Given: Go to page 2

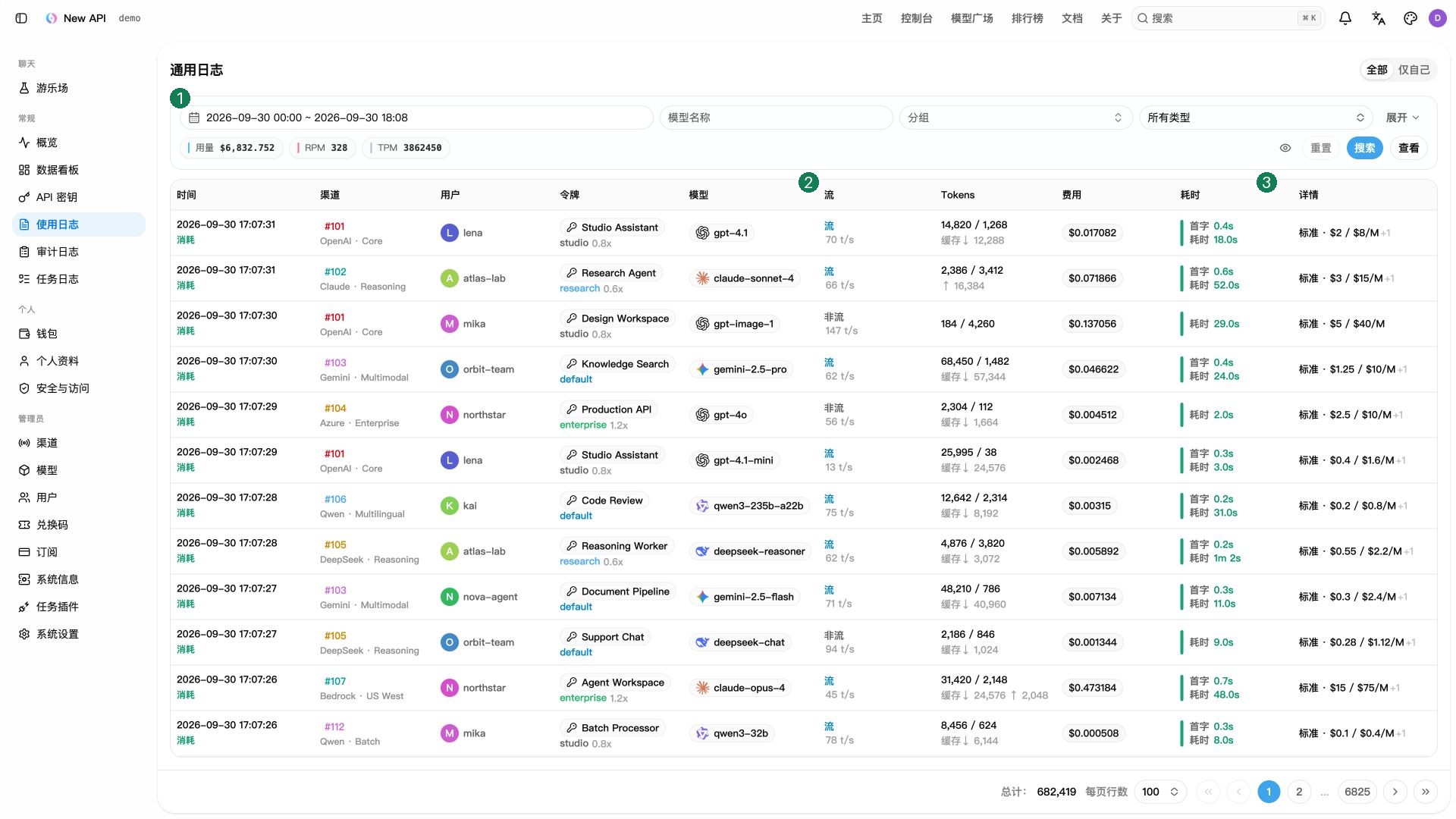Looking at the screenshot, I should (1299, 792).
